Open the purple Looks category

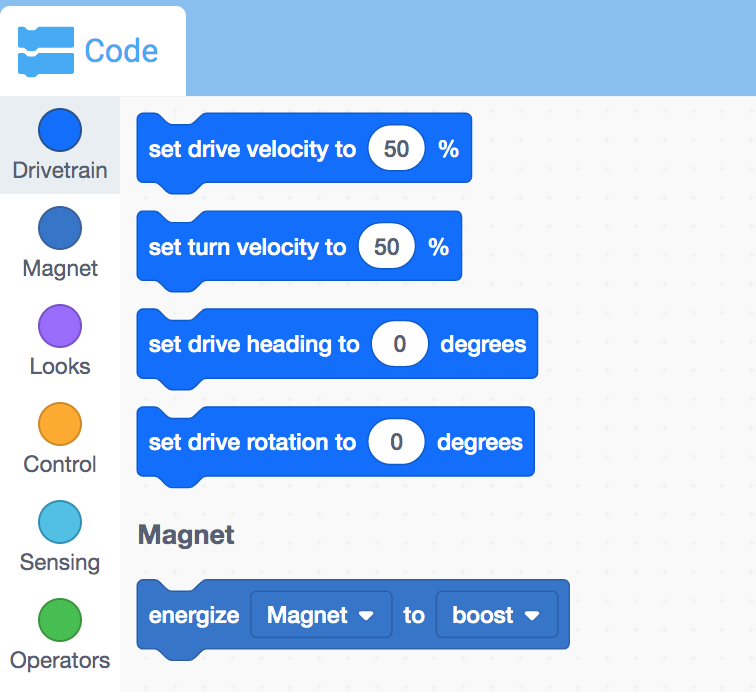tap(60, 326)
